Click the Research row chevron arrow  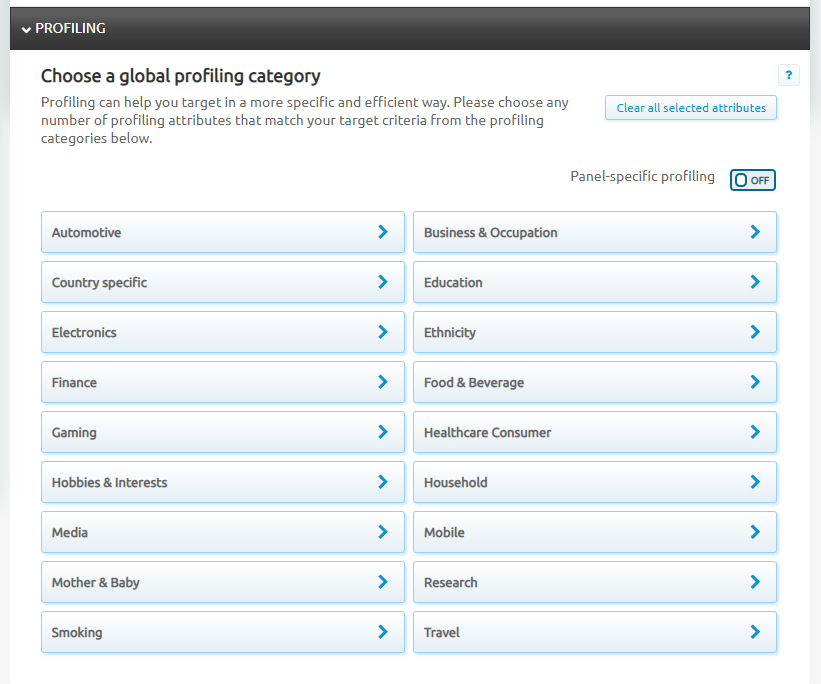click(x=755, y=582)
